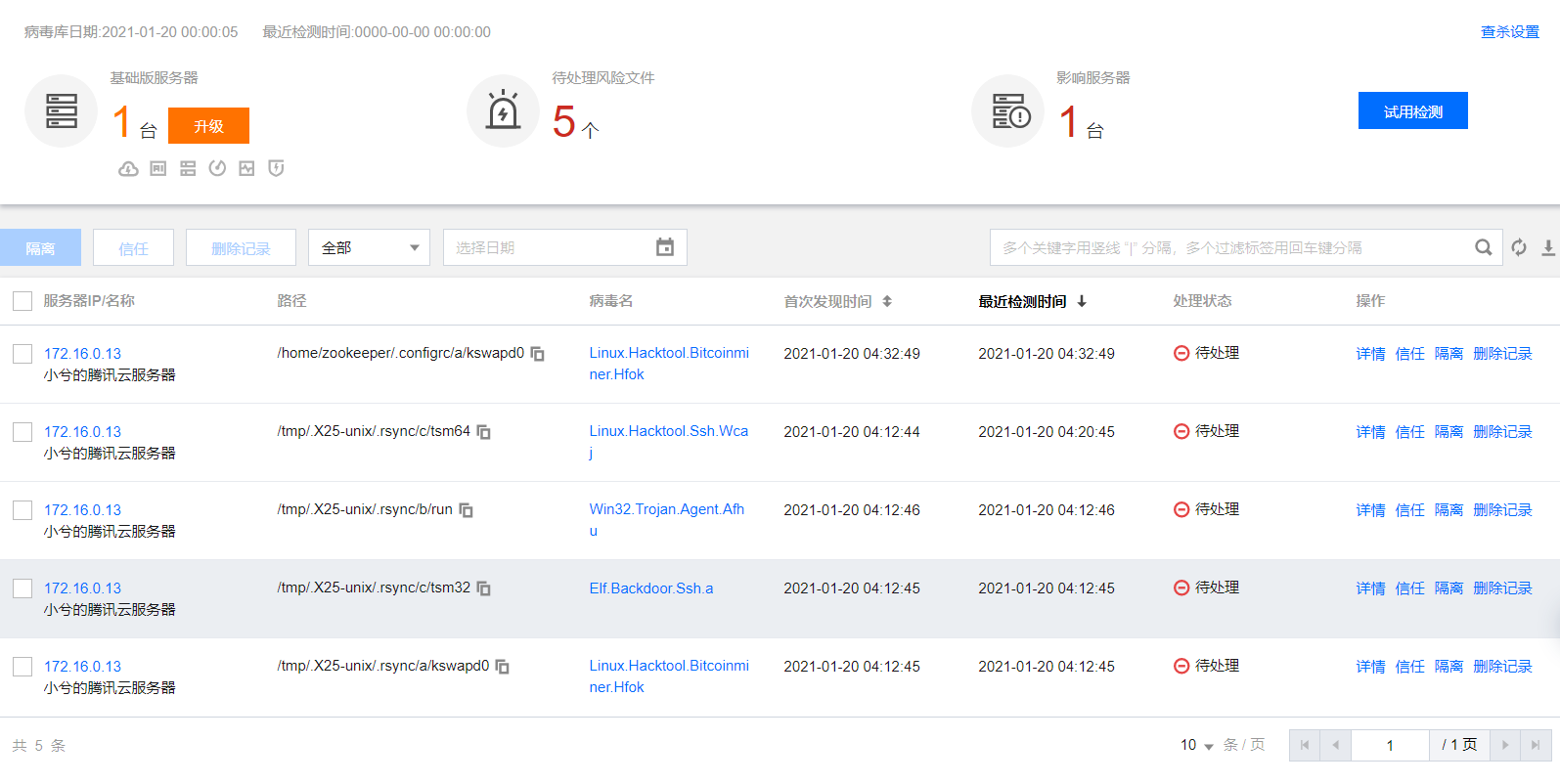Copy path /tmp/.X25-unix/.rsync/c/tsm32
The image size is (1560, 784).
[484, 588]
